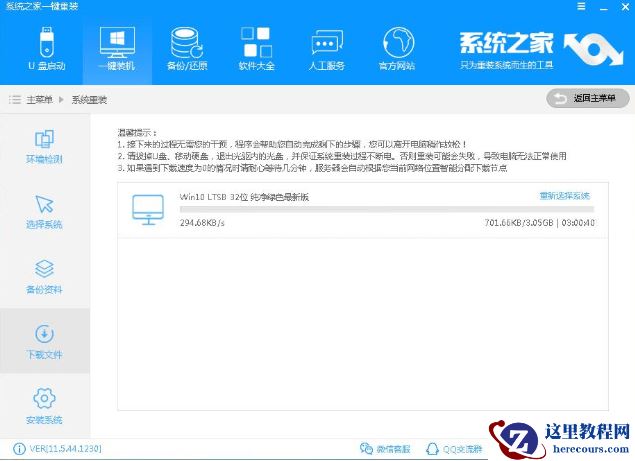This screenshot has height=461, width=635.
Task: Click the 系统之家 arrow logo
Action: [593, 49]
